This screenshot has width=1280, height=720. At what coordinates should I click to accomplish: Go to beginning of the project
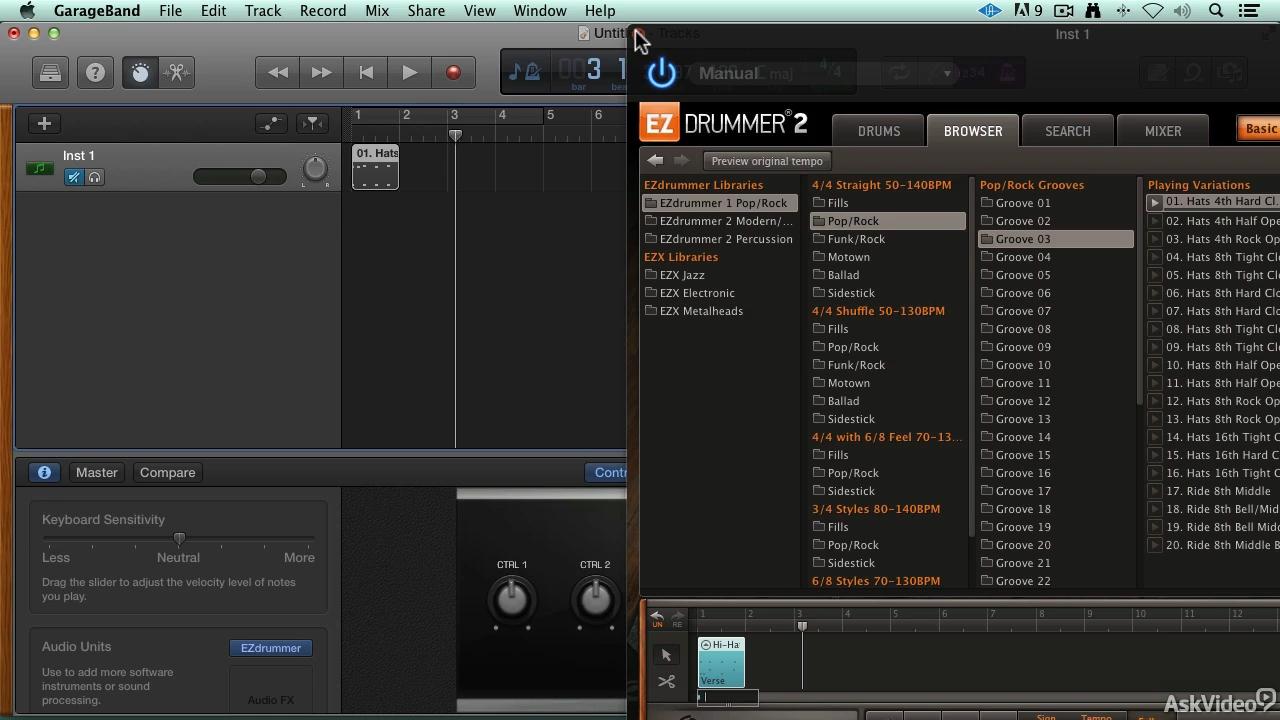(366, 73)
